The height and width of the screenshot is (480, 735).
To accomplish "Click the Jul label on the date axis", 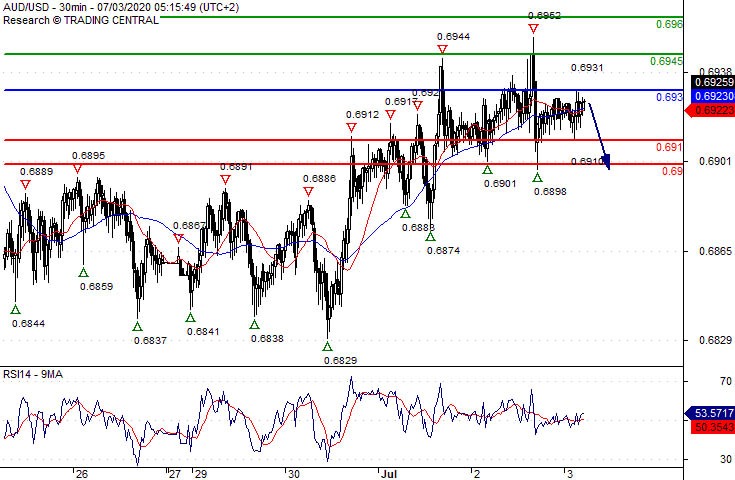I will tap(389, 474).
